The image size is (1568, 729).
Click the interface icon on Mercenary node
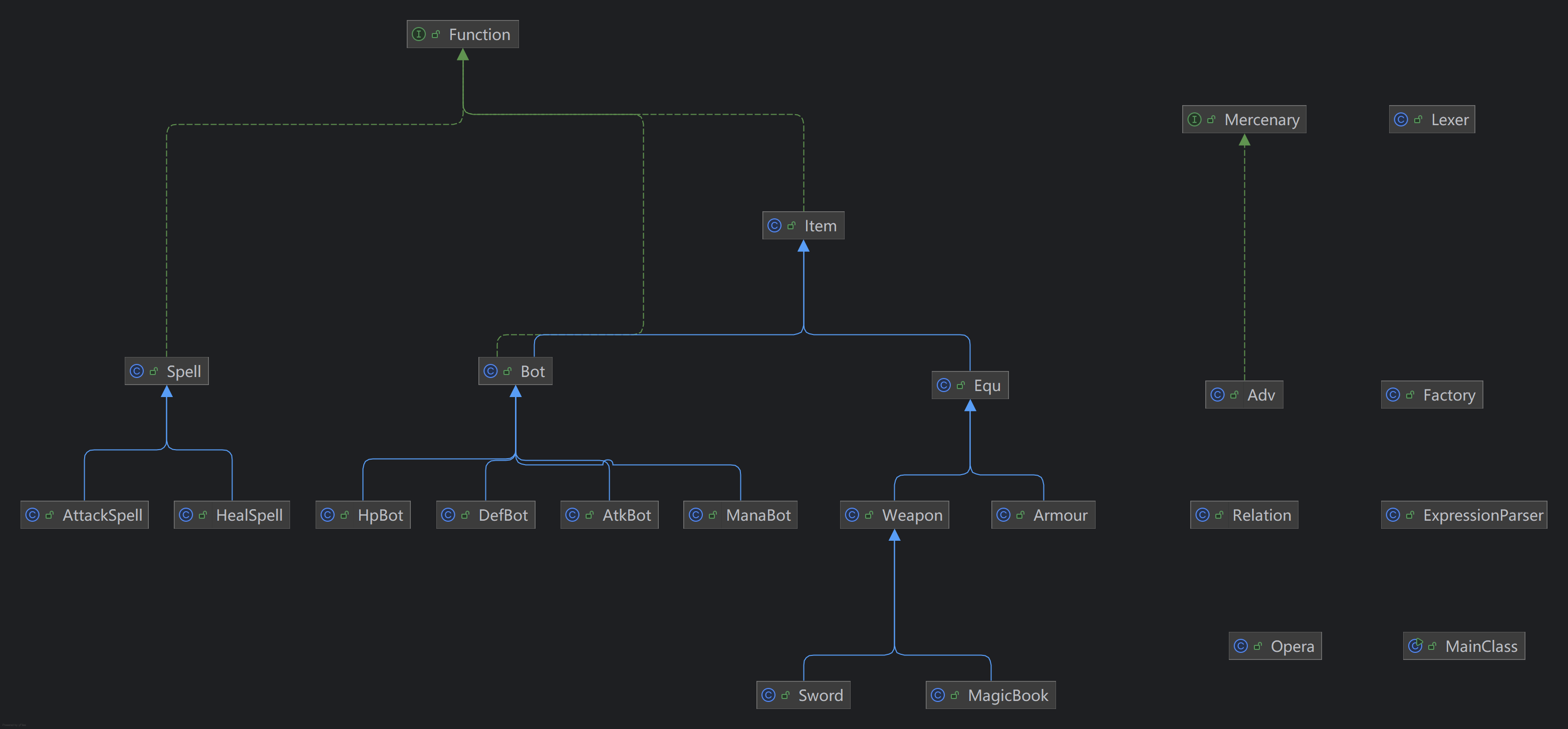[x=1194, y=119]
